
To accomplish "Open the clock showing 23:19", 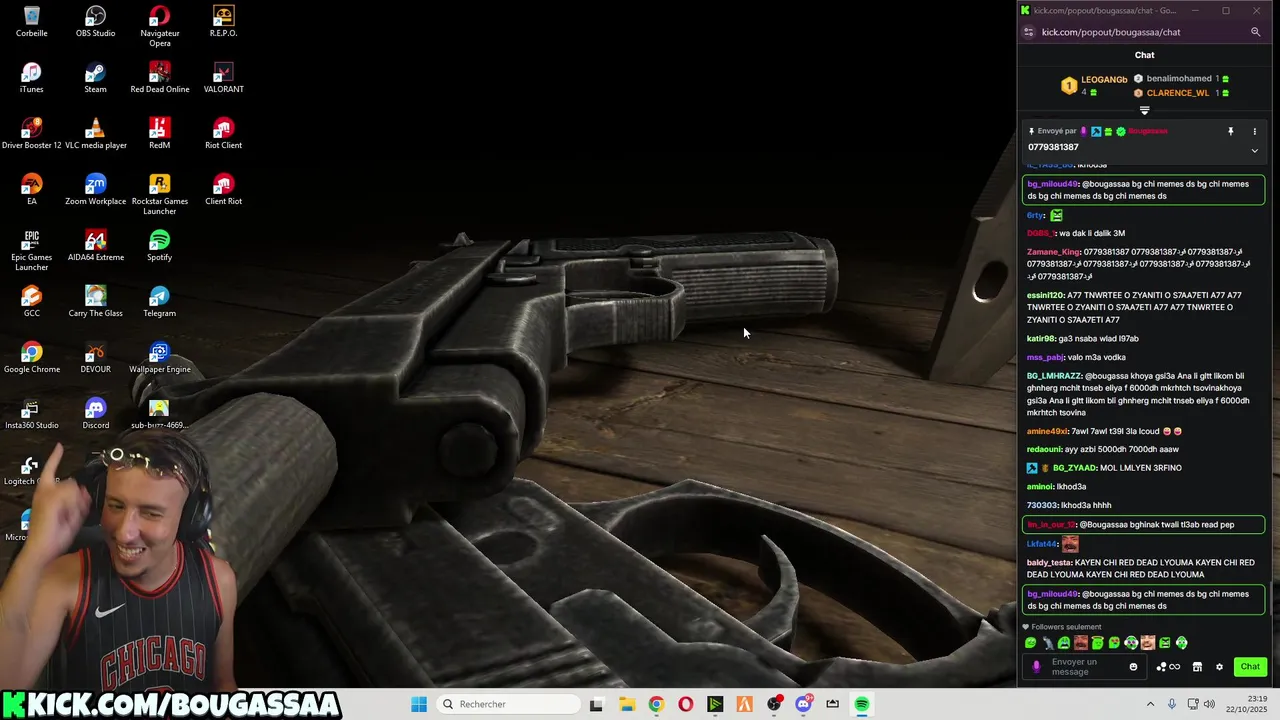I will 1248,704.
